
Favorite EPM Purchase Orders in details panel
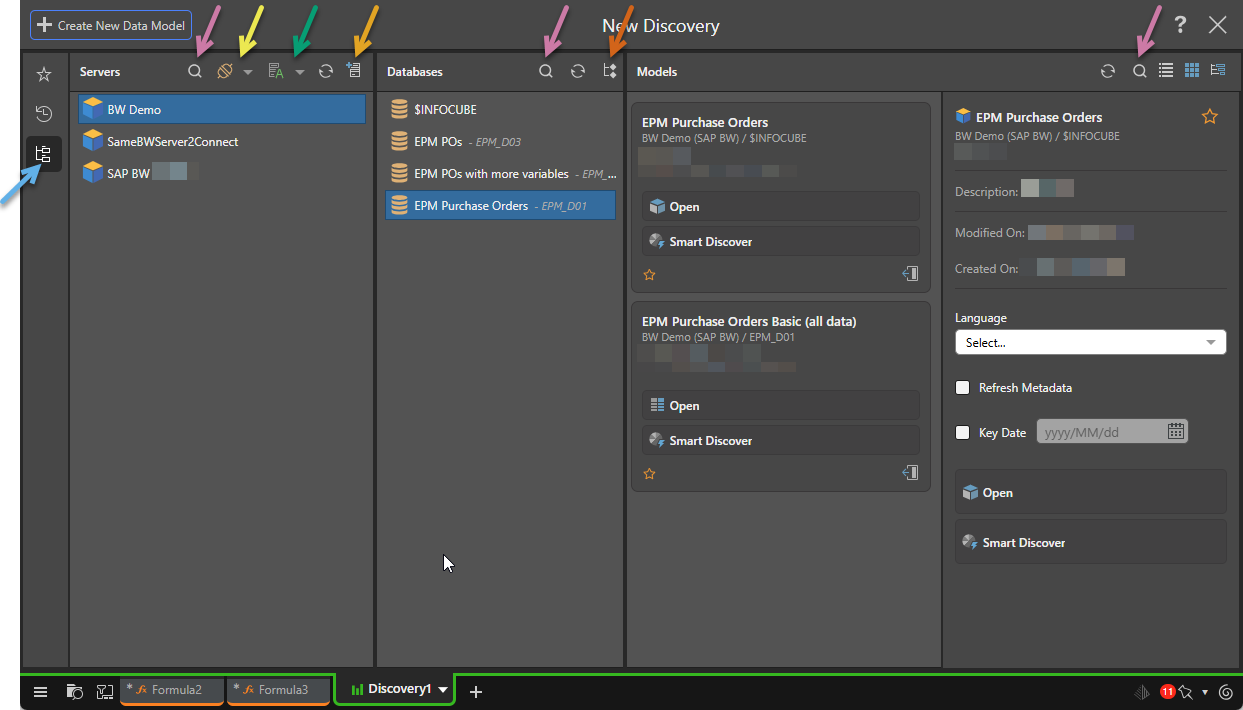pos(1210,117)
